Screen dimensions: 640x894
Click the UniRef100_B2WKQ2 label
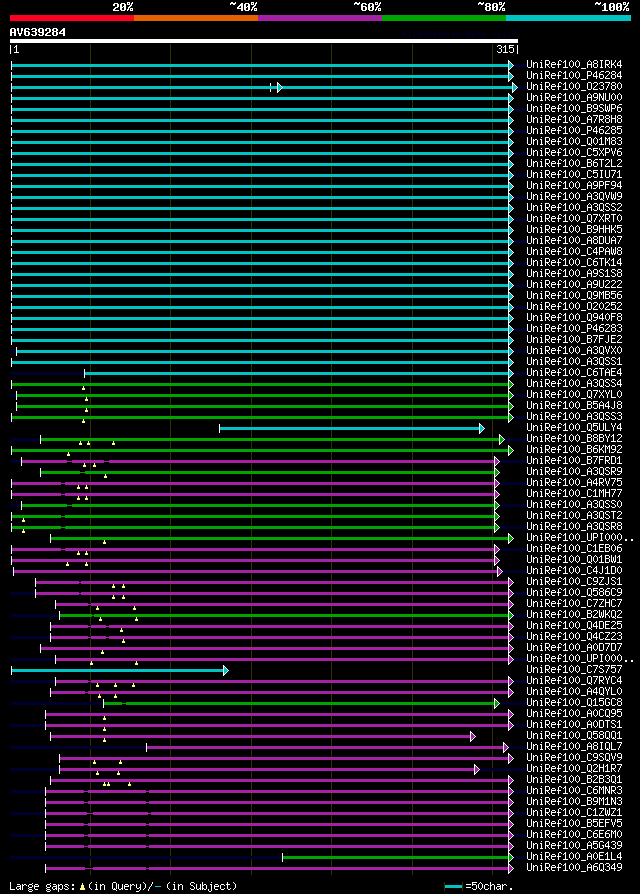click(x=574, y=615)
